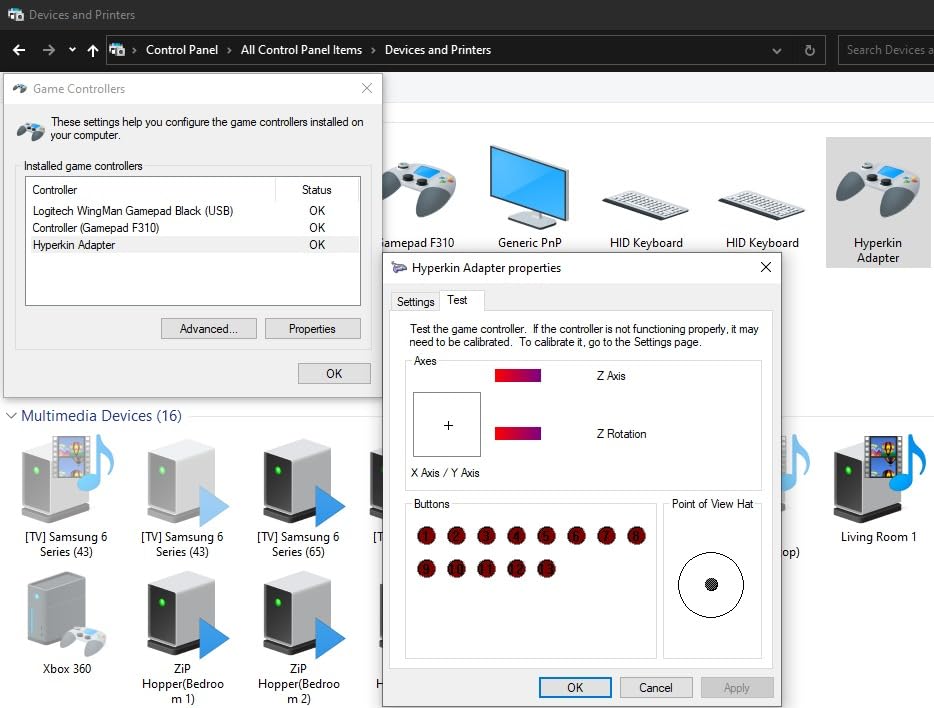
Task: Go back with the Back arrow
Action: [19, 50]
